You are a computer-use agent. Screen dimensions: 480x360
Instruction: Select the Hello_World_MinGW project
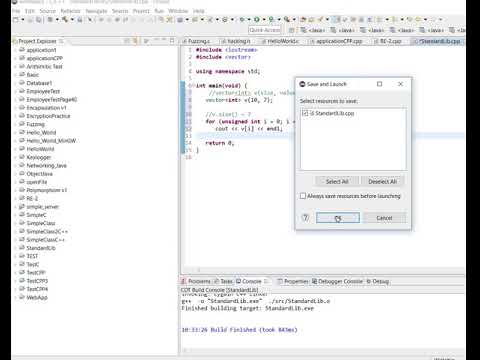coord(51,141)
